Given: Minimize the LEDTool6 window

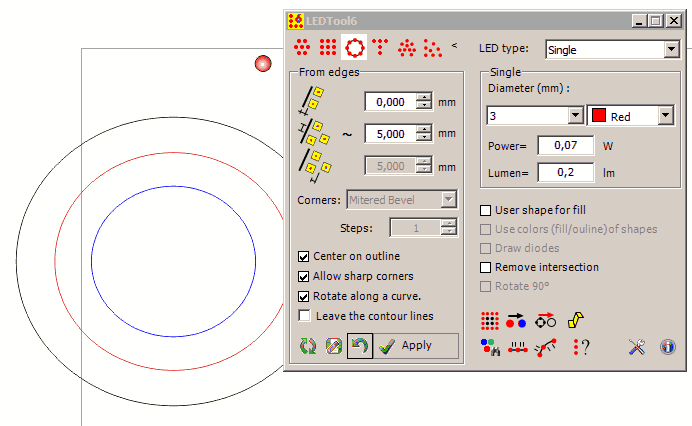Looking at the screenshot, I should tap(639, 21).
